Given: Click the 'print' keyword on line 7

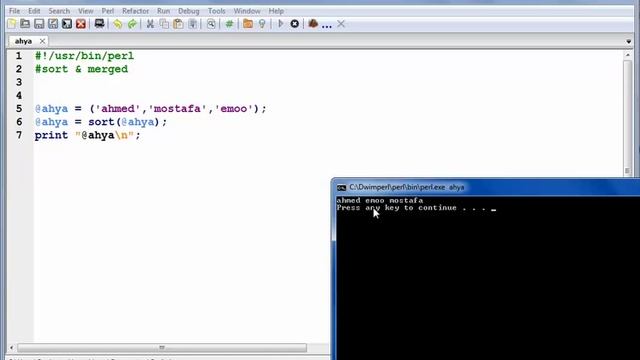Looking at the screenshot, I should [x=51, y=135].
